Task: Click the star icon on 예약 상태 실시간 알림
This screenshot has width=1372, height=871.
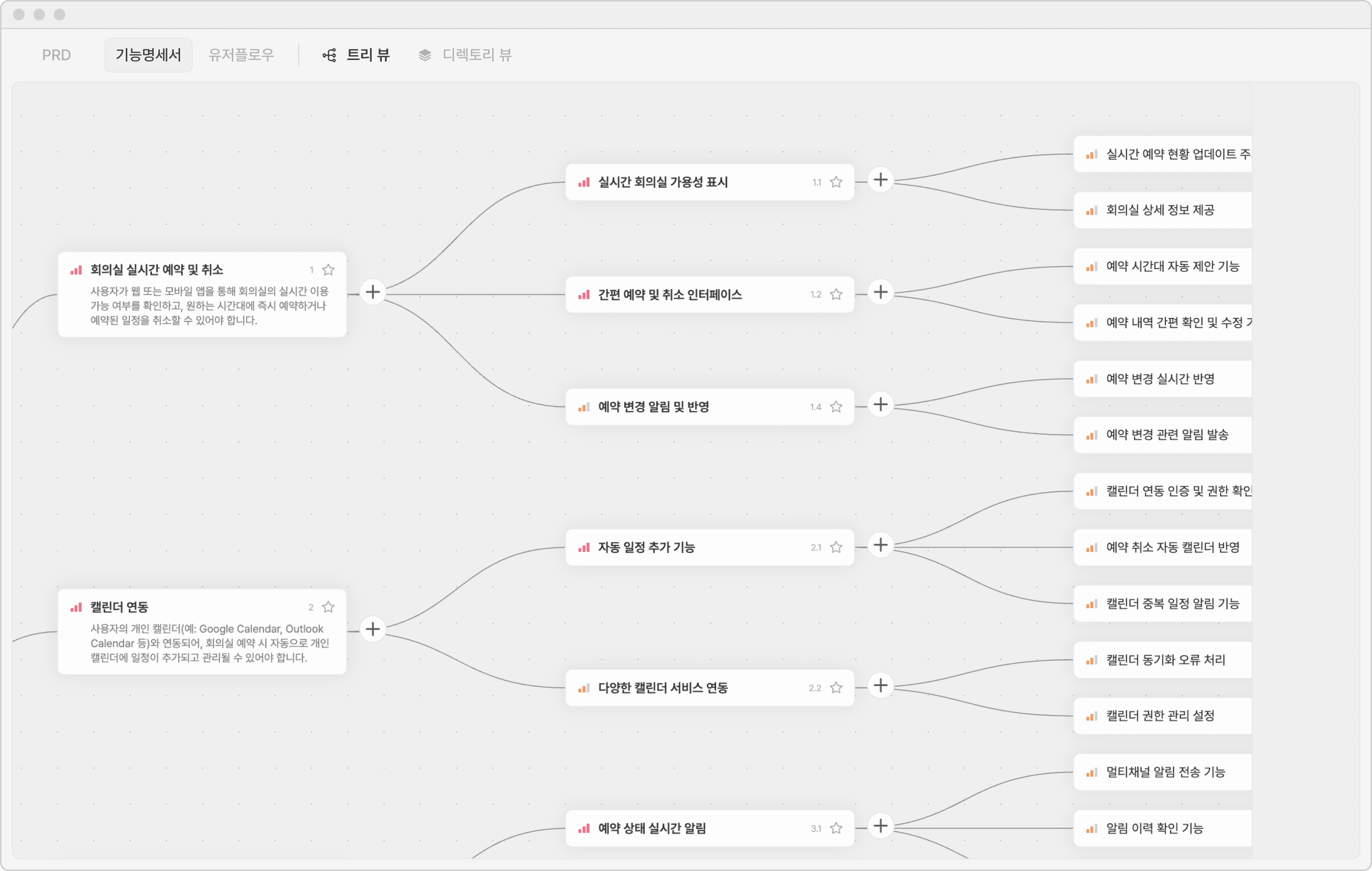Action: [836, 829]
